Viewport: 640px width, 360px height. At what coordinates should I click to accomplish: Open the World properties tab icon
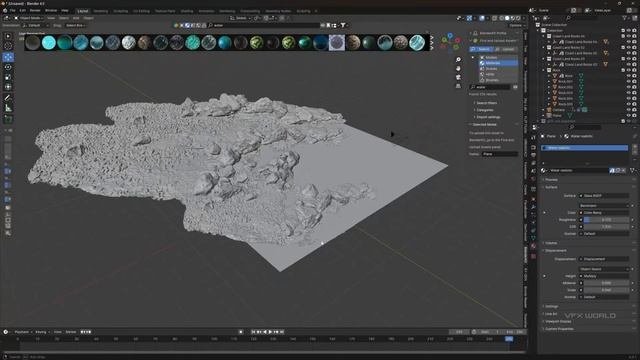(x=533, y=179)
